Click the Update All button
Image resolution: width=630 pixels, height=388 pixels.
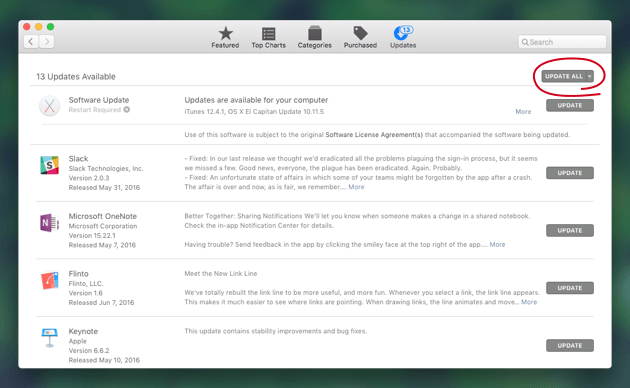tap(563, 76)
